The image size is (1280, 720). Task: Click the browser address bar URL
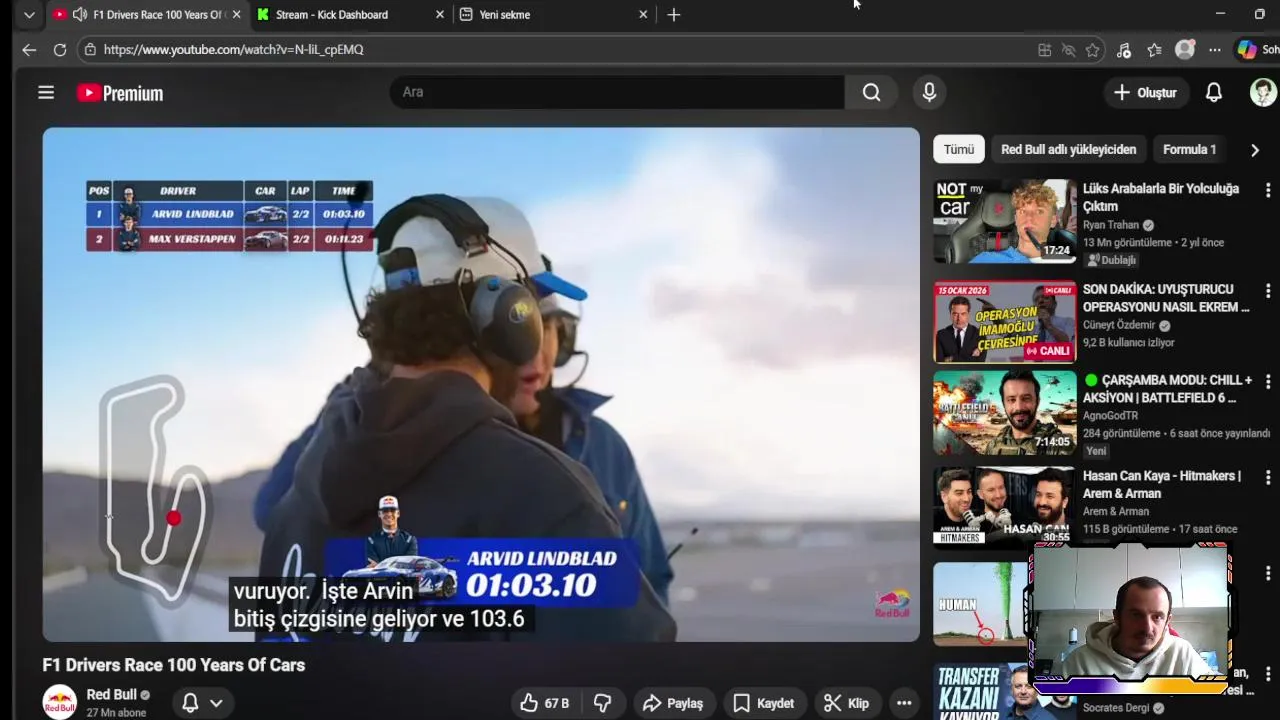click(x=560, y=49)
